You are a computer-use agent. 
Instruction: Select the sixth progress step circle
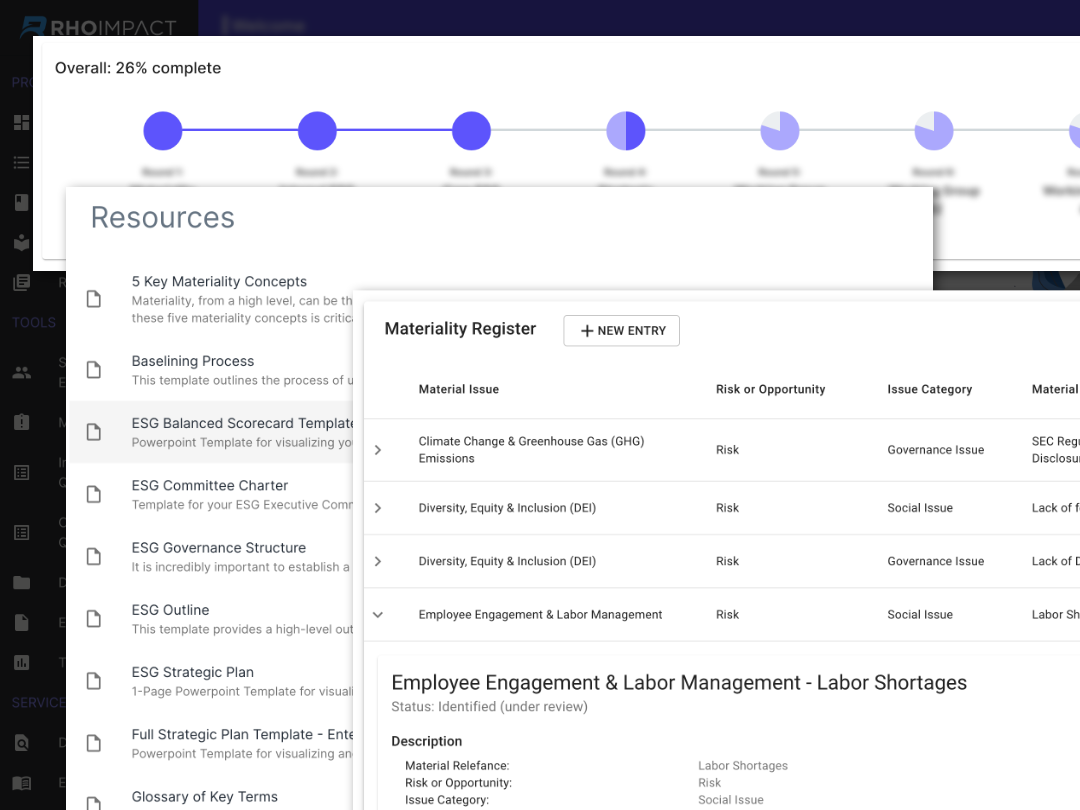[x=934, y=130]
